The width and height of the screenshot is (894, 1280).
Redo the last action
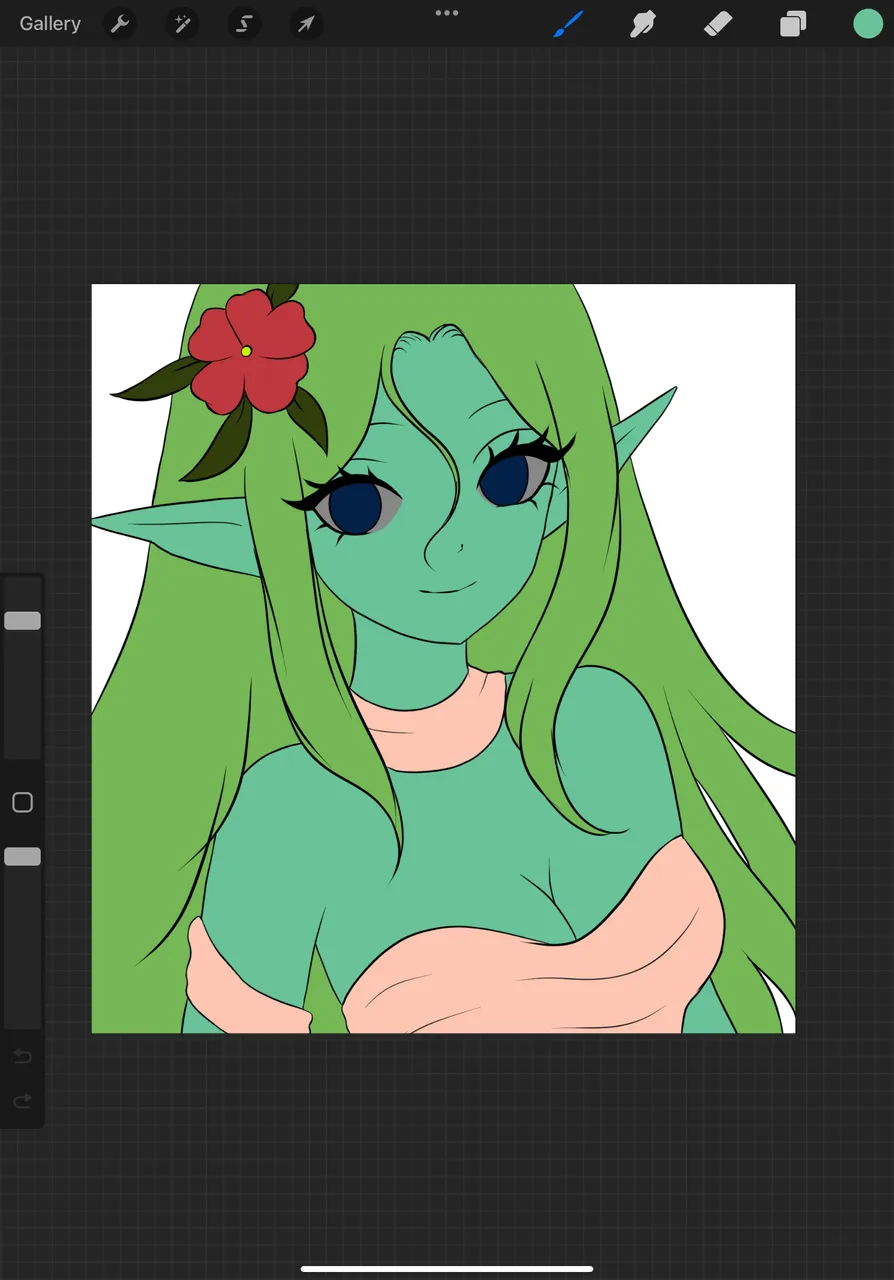click(22, 1101)
